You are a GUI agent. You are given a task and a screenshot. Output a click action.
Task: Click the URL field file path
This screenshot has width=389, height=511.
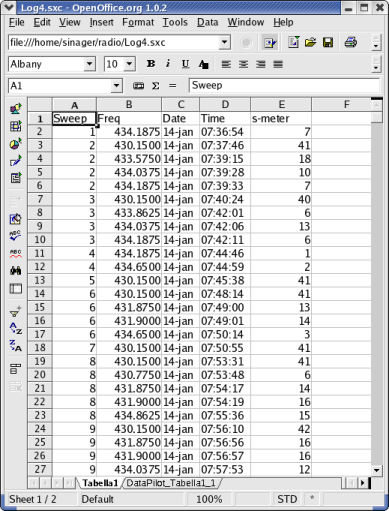(x=114, y=42)
